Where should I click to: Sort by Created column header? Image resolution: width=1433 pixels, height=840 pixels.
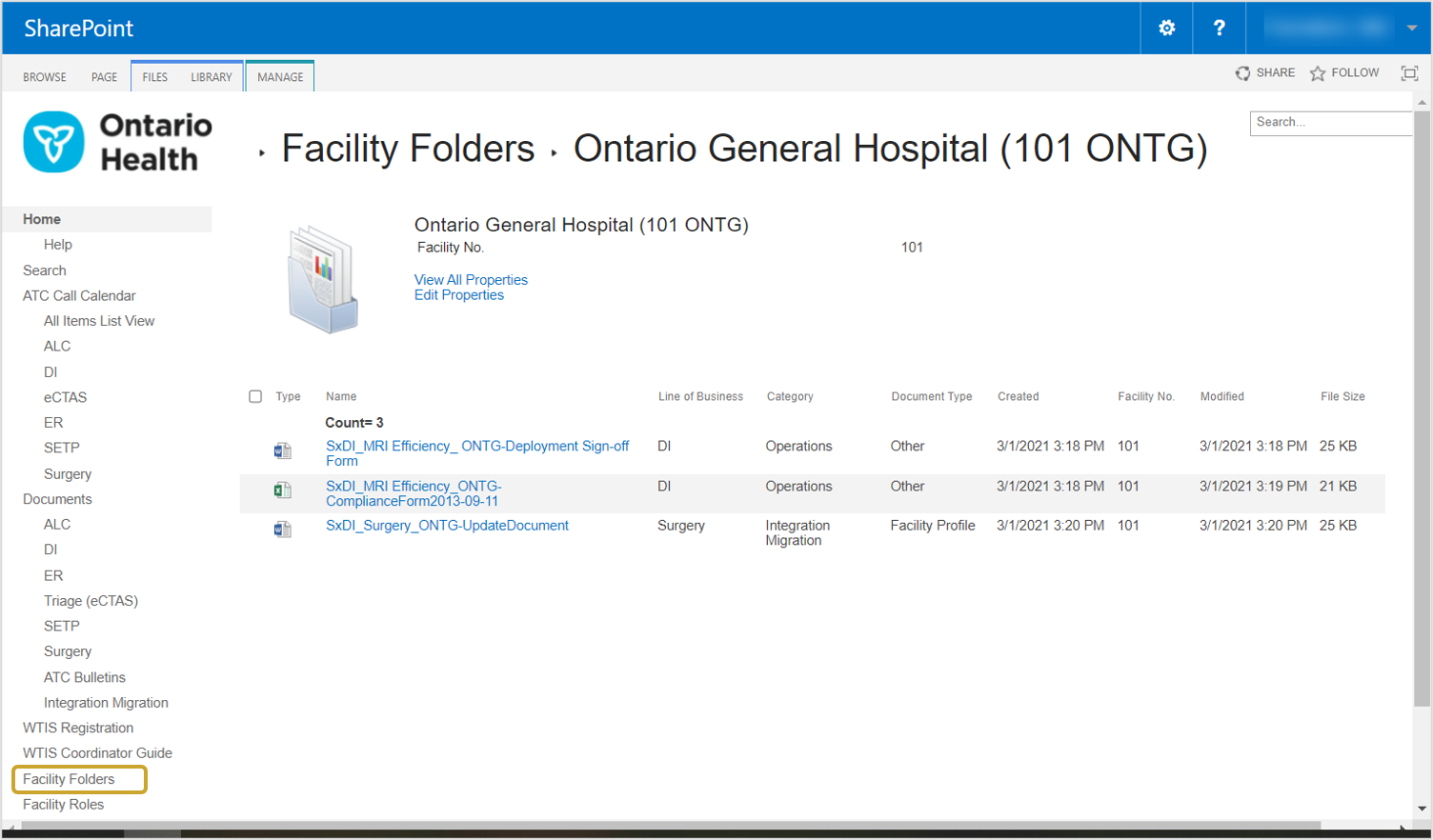1018,396
